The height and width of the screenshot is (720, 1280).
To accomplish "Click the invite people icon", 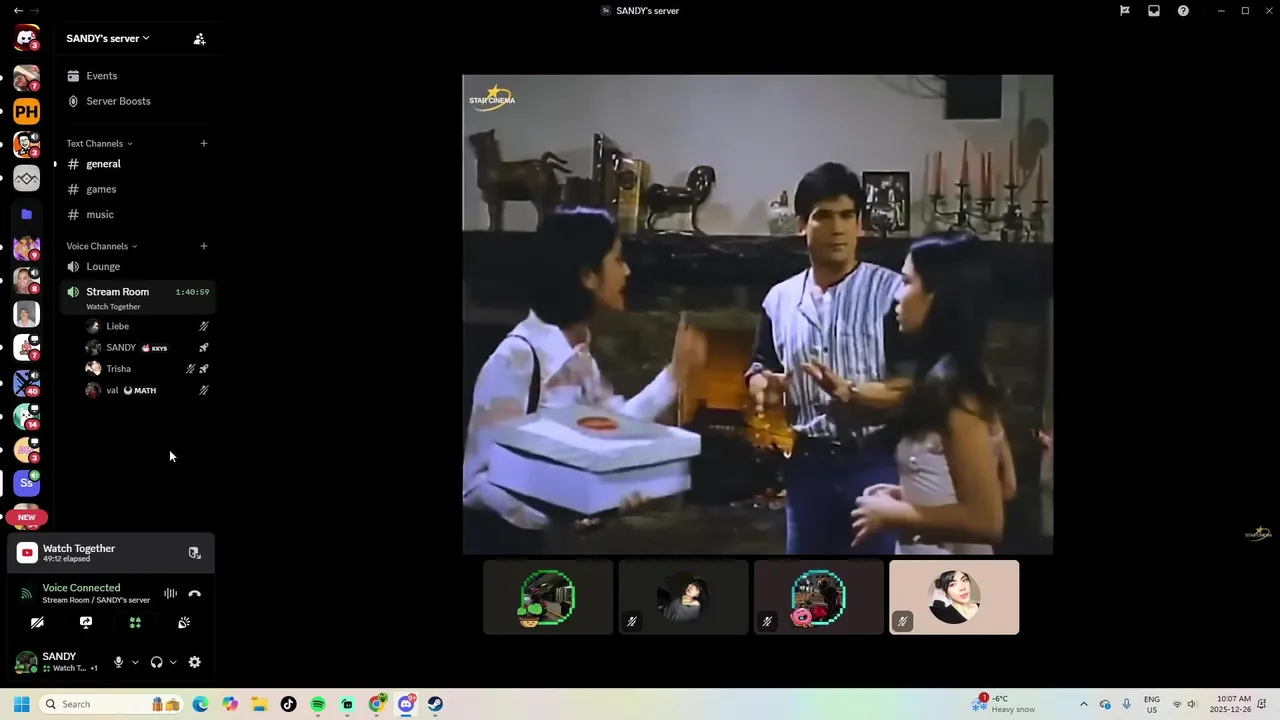I will click(x=199, y=39).
